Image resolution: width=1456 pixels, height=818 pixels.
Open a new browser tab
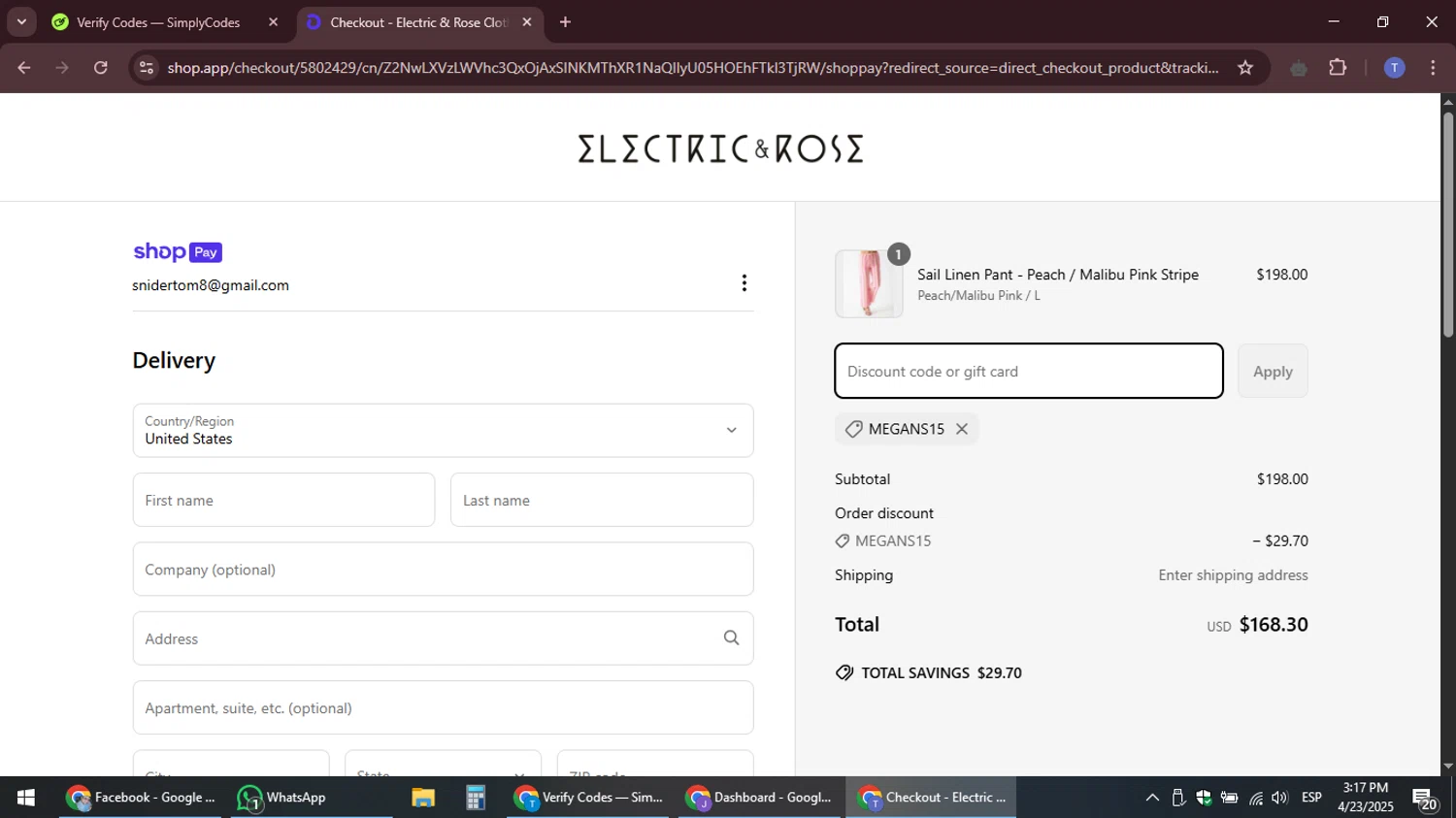pos(565,22)
